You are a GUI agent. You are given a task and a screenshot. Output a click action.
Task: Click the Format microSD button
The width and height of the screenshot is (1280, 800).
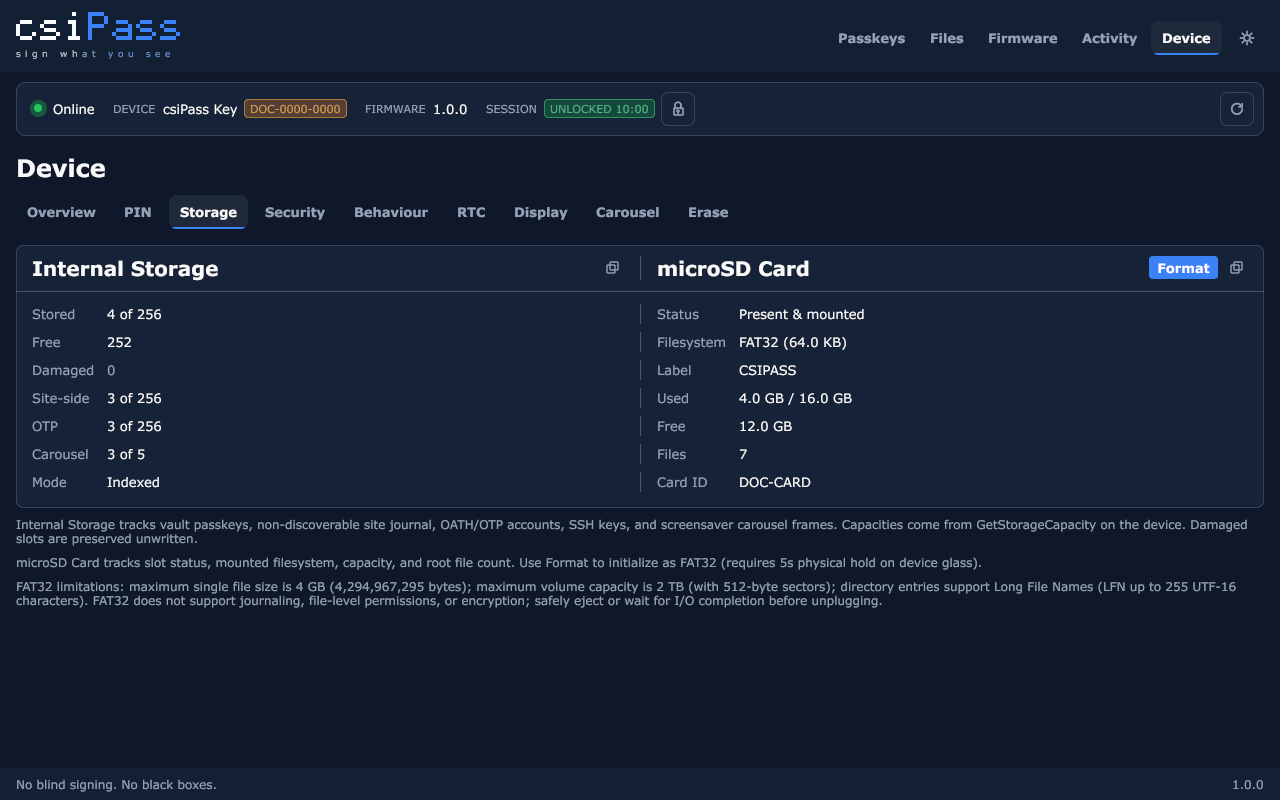(1183, 268)
